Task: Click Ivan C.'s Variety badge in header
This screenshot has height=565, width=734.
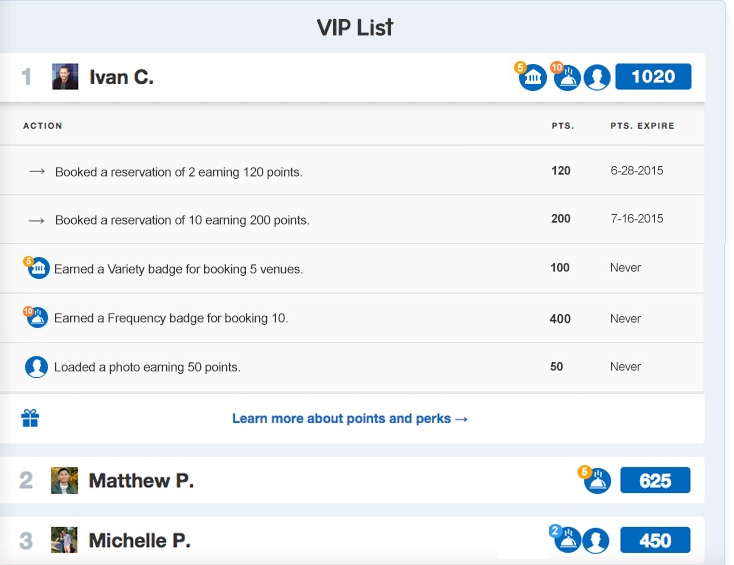Action: [532, 78]
